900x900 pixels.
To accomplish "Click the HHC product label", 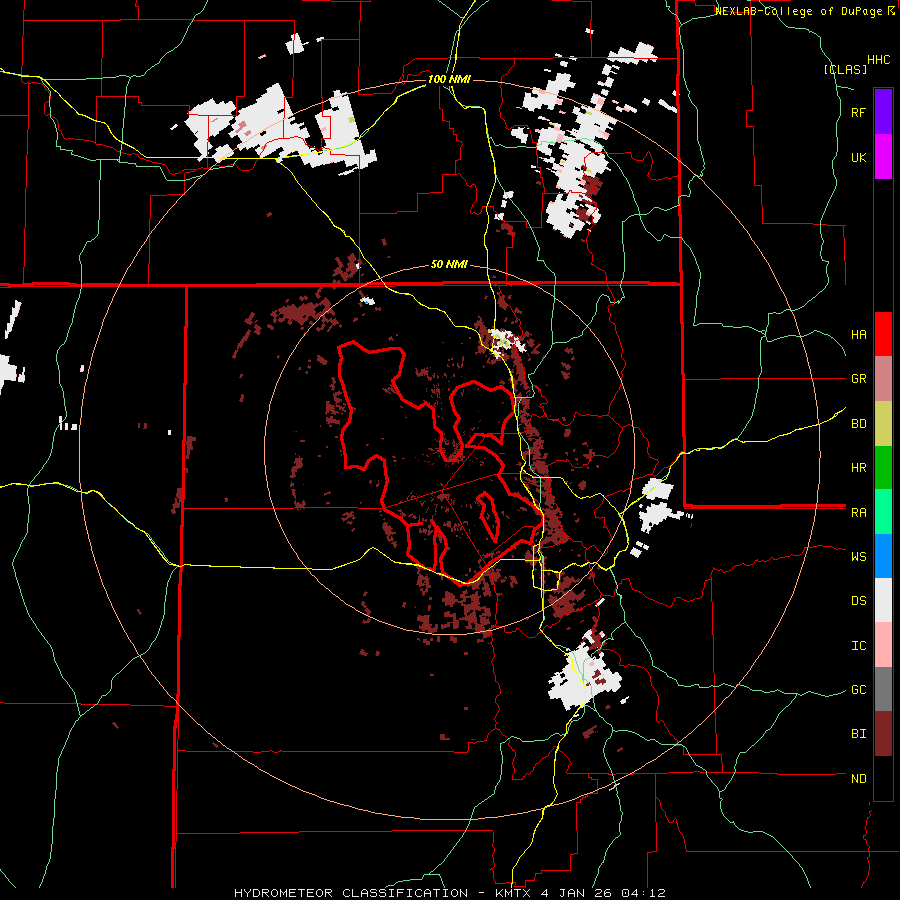I will click(x=878, y=60).
